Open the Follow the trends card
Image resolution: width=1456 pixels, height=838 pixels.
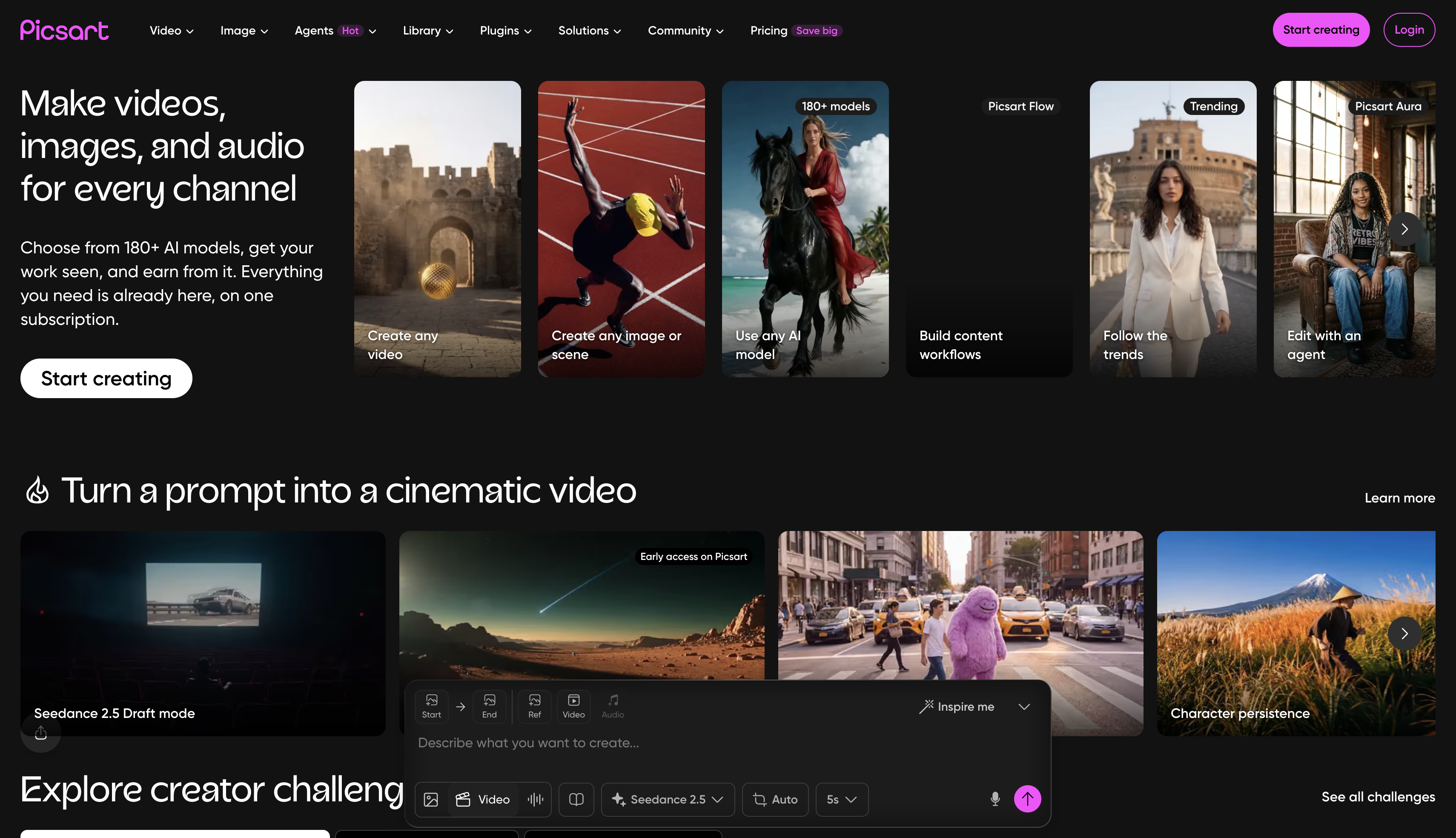1173,229
